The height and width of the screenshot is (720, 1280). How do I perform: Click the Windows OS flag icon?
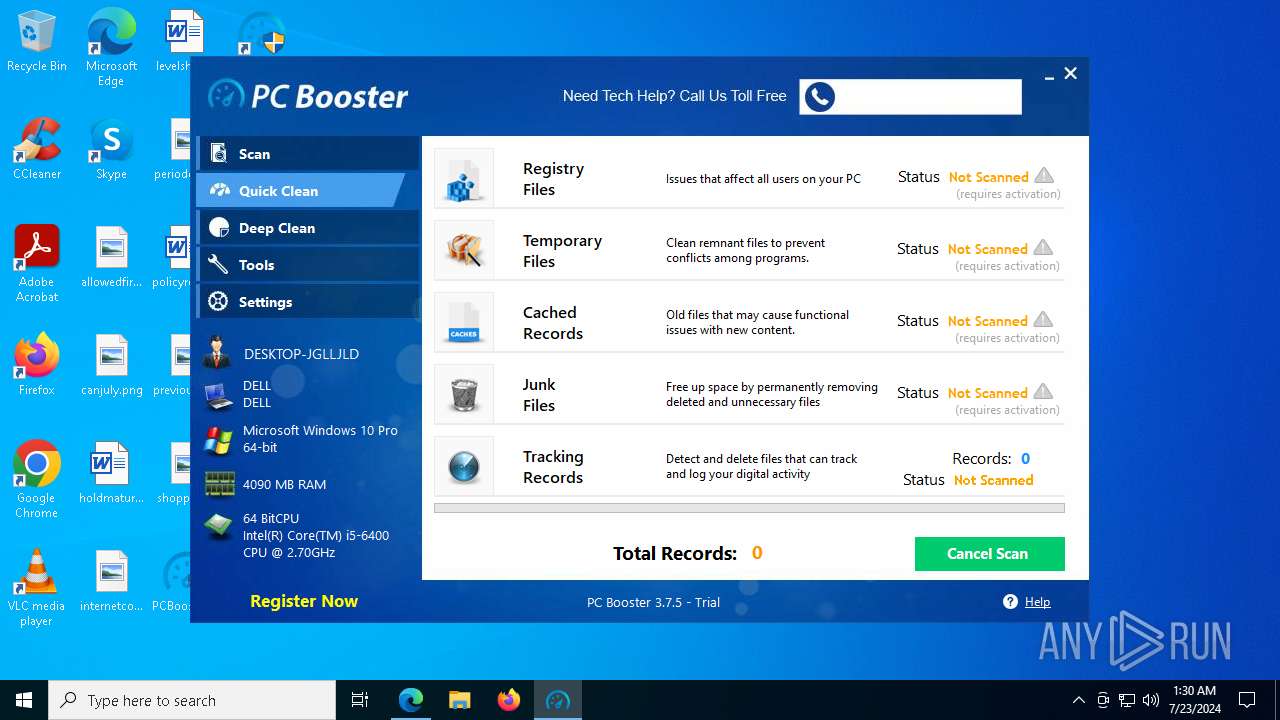218,440
